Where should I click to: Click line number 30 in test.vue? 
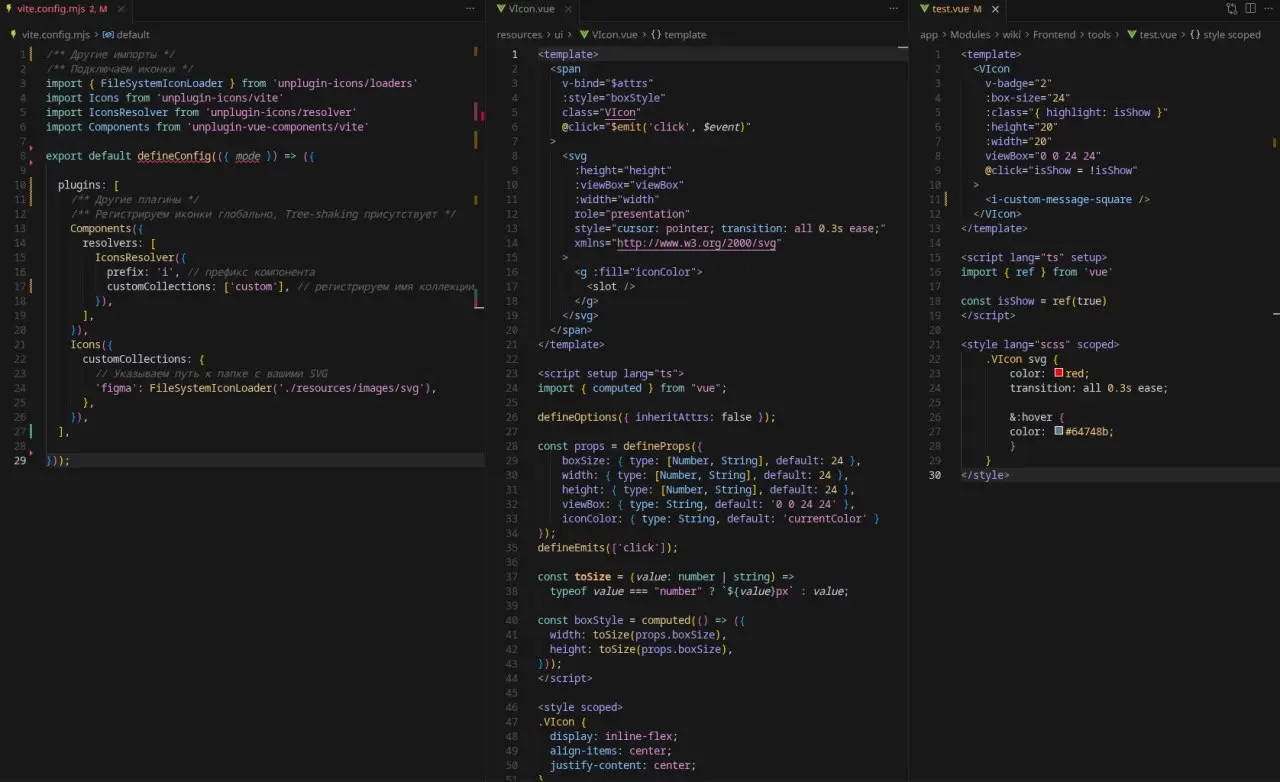coord(935,475)
